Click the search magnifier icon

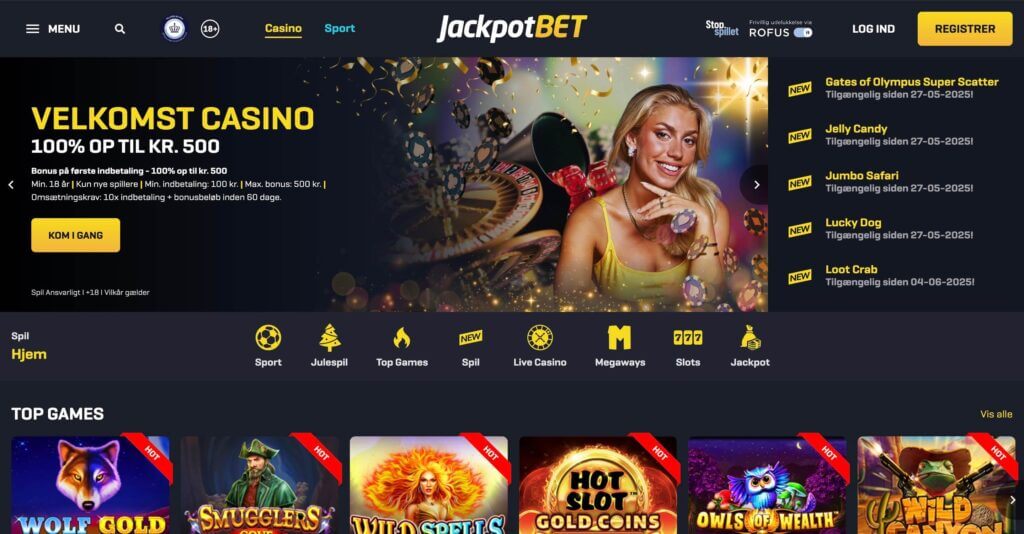click(x=120, y=29)
